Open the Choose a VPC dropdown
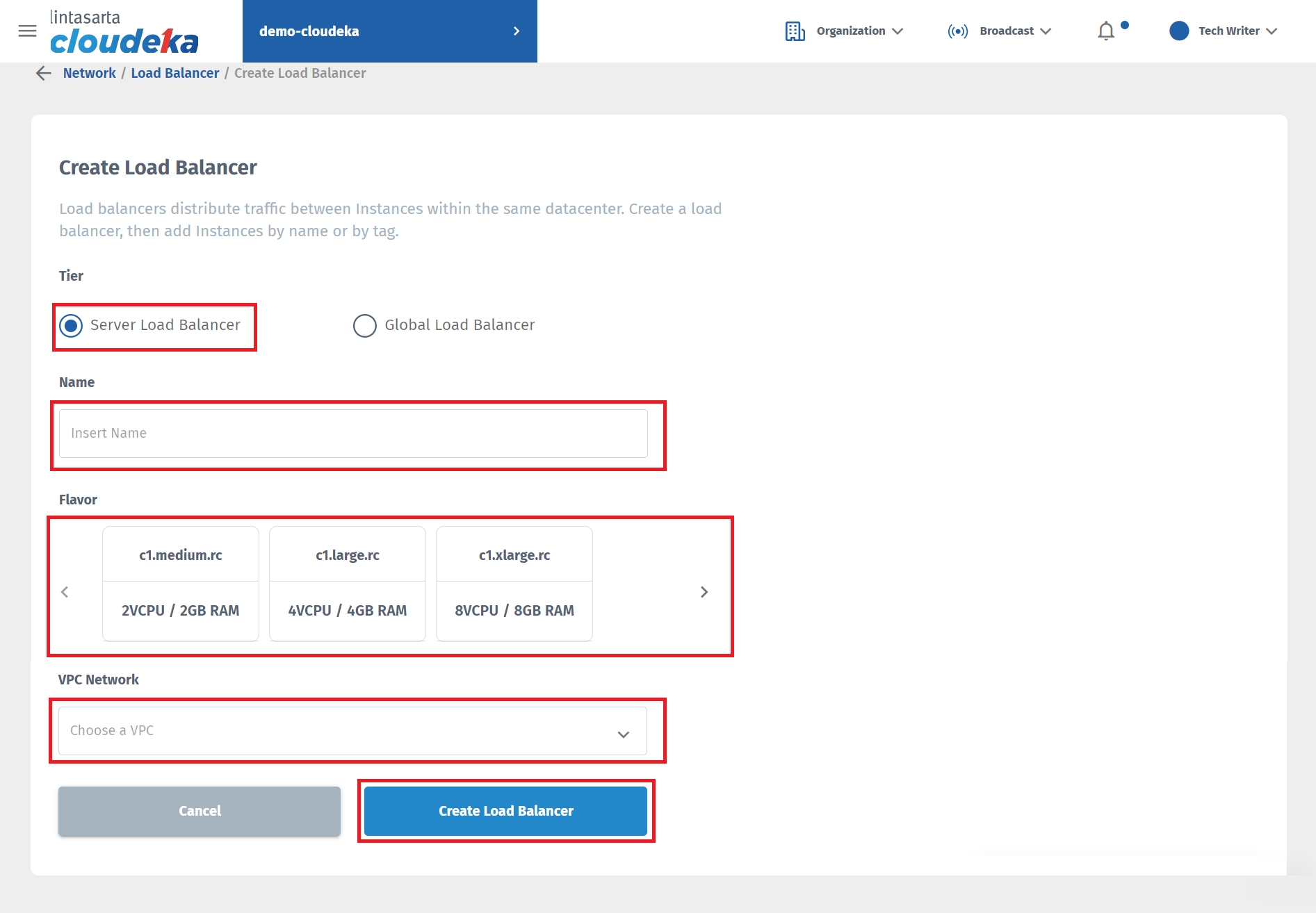This screenshot has height=913, width=1316. coord(352,731)
